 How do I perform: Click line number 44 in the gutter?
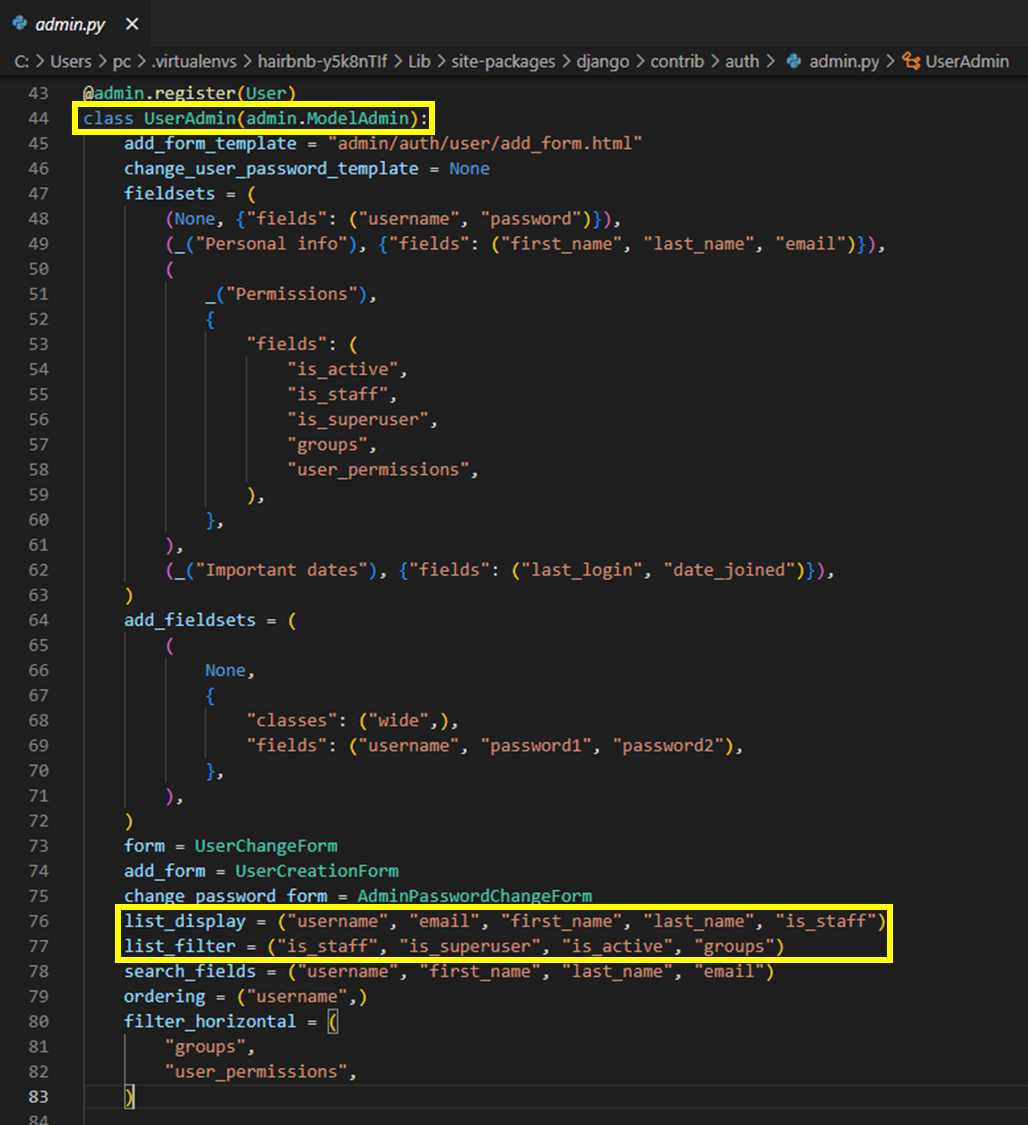tap(39, 118)
